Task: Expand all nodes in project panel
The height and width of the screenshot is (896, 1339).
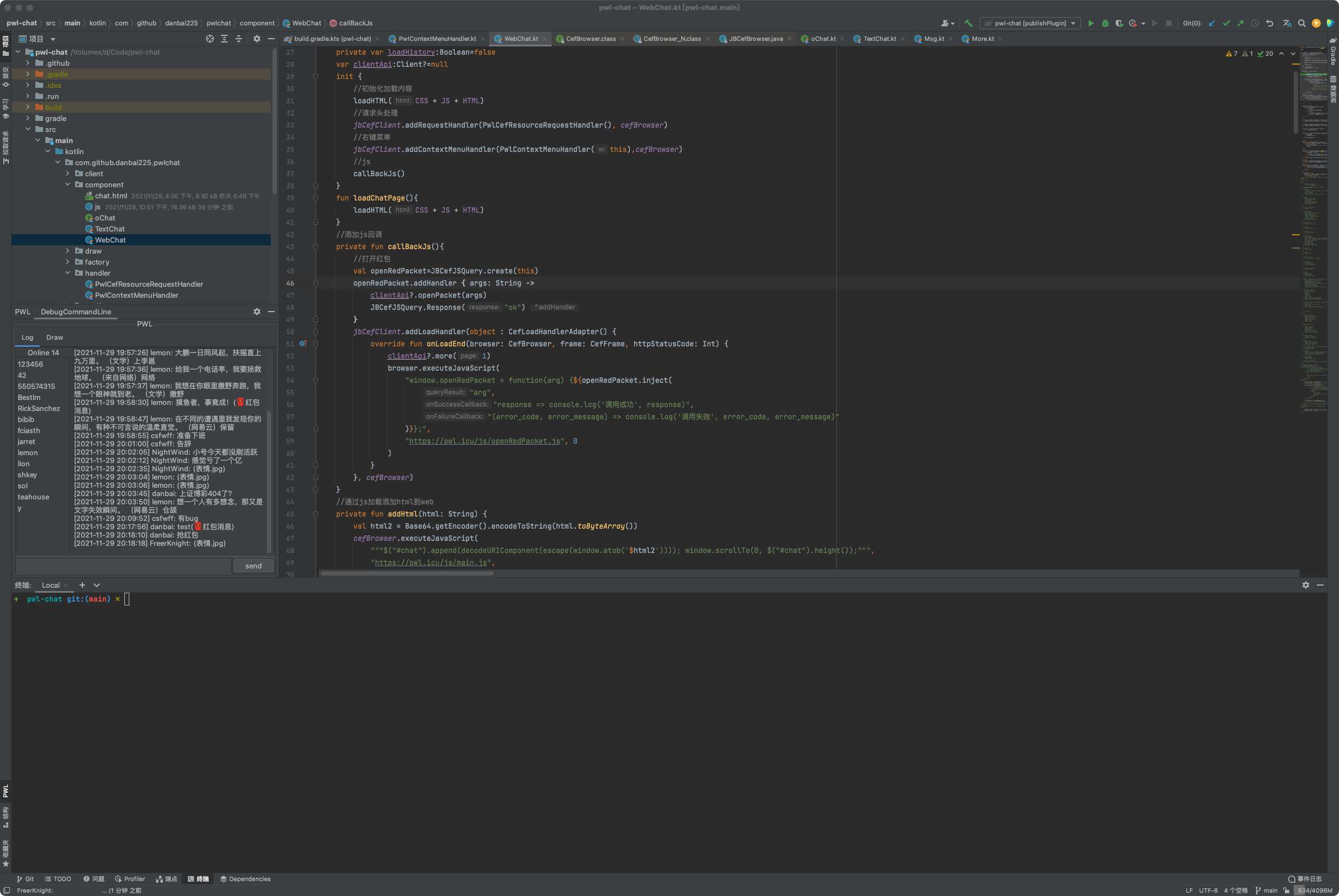Action: click(224, 39)
